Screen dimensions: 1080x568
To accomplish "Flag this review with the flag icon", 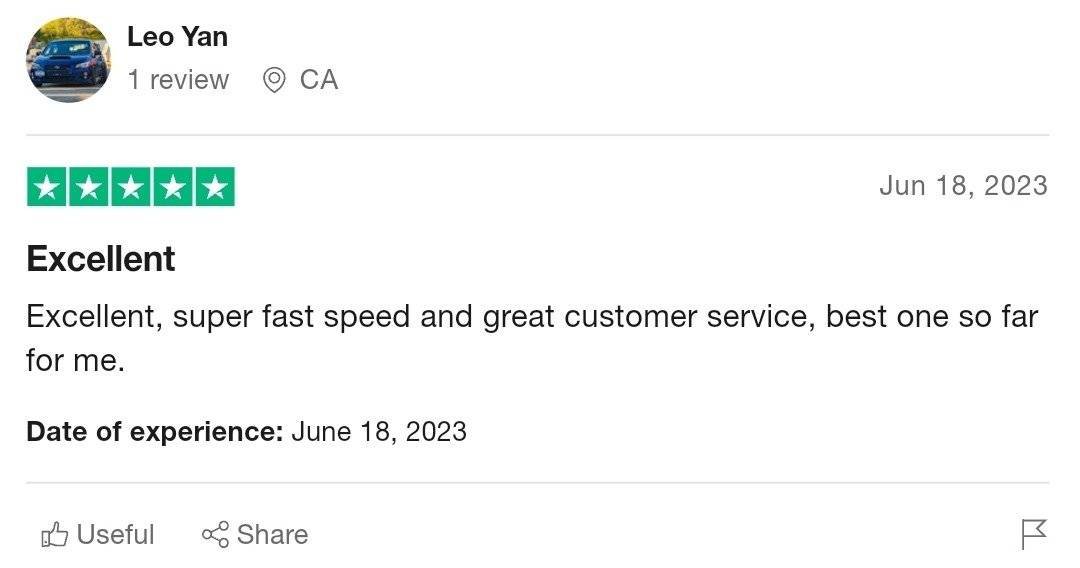I will click(x=1034, y=534).
